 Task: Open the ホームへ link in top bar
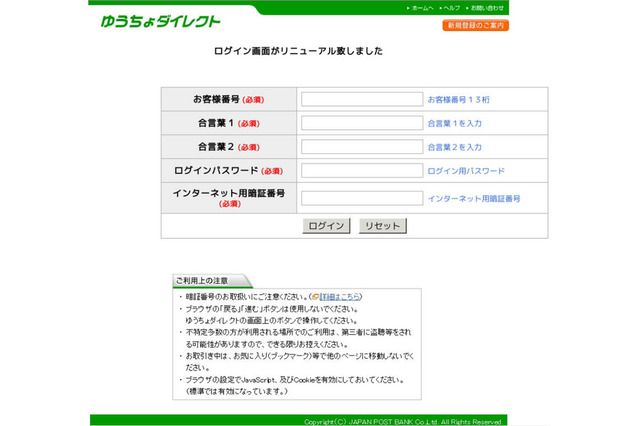pyautogui.click(x=422, y=8)
